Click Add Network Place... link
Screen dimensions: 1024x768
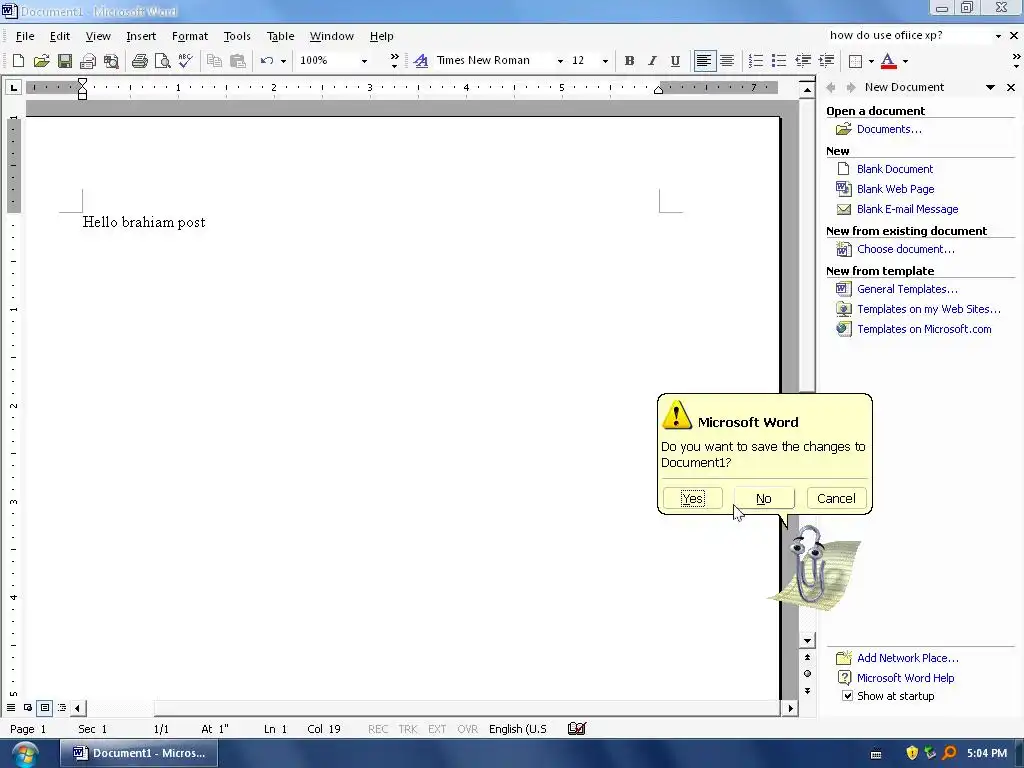[908, 658]
